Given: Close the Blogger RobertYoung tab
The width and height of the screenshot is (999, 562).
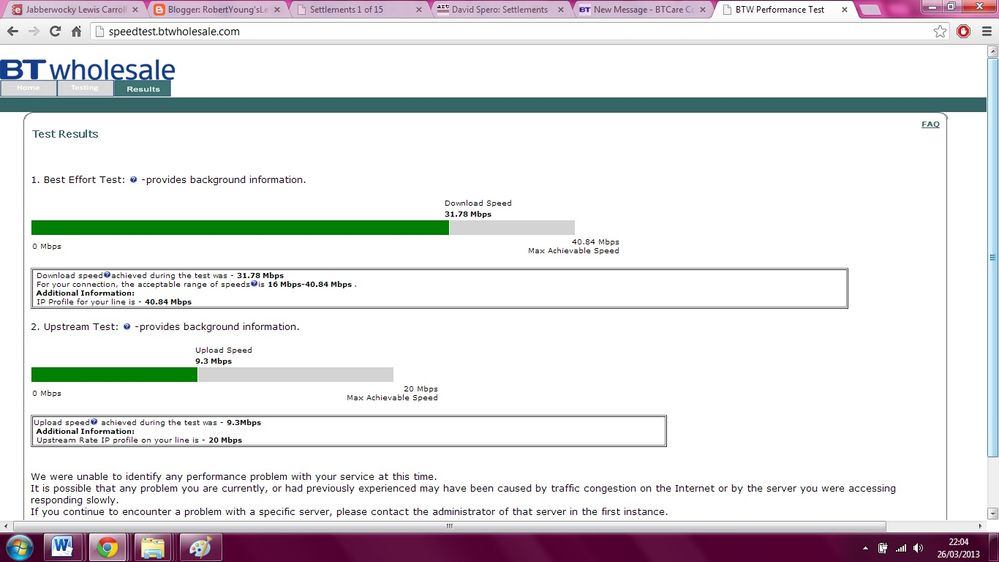Looking at the screenshot, I should (277, 10).
